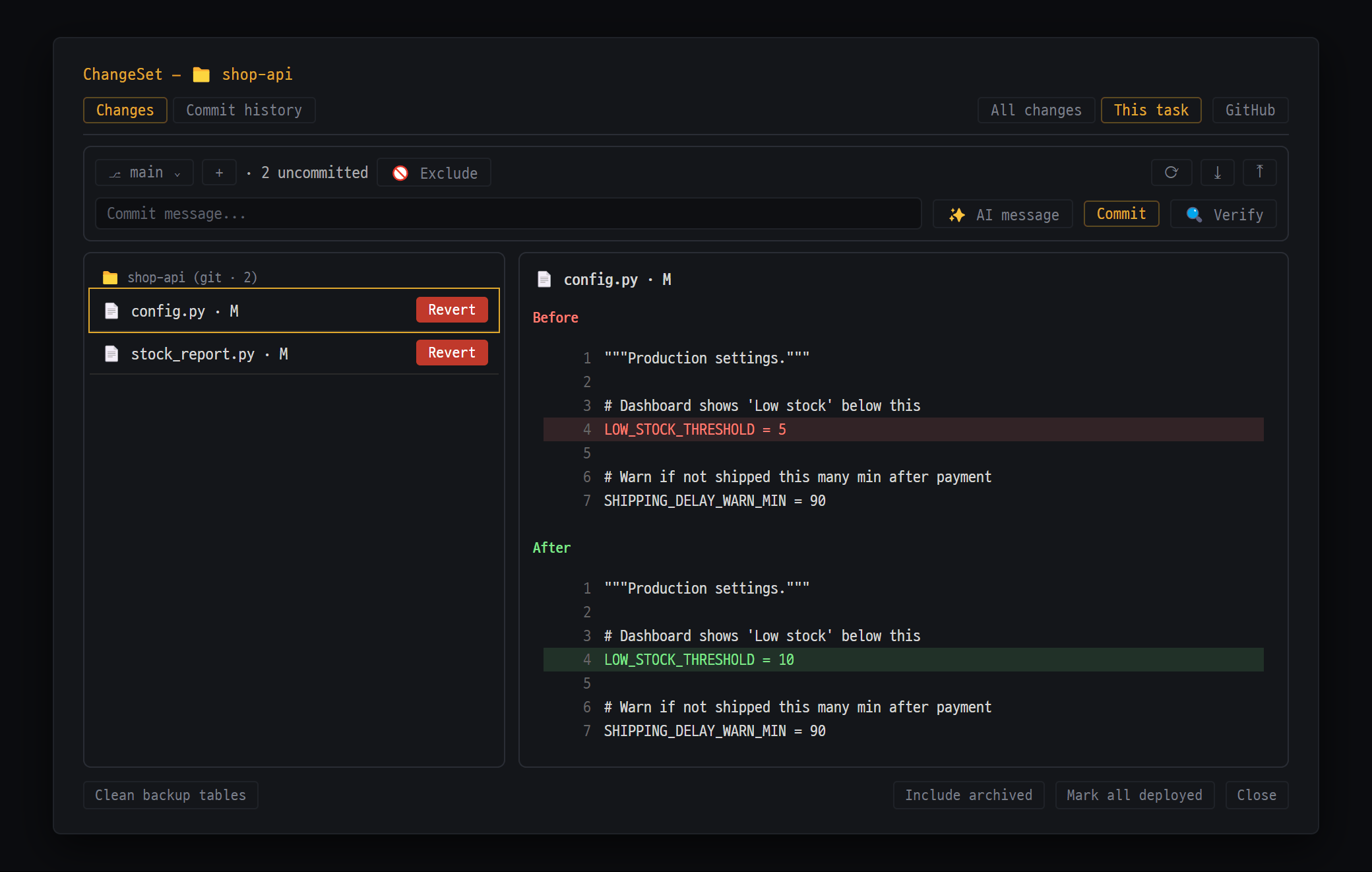Select the This task filter
The image size is (1372, 872).
click(x=1151, y=110)
